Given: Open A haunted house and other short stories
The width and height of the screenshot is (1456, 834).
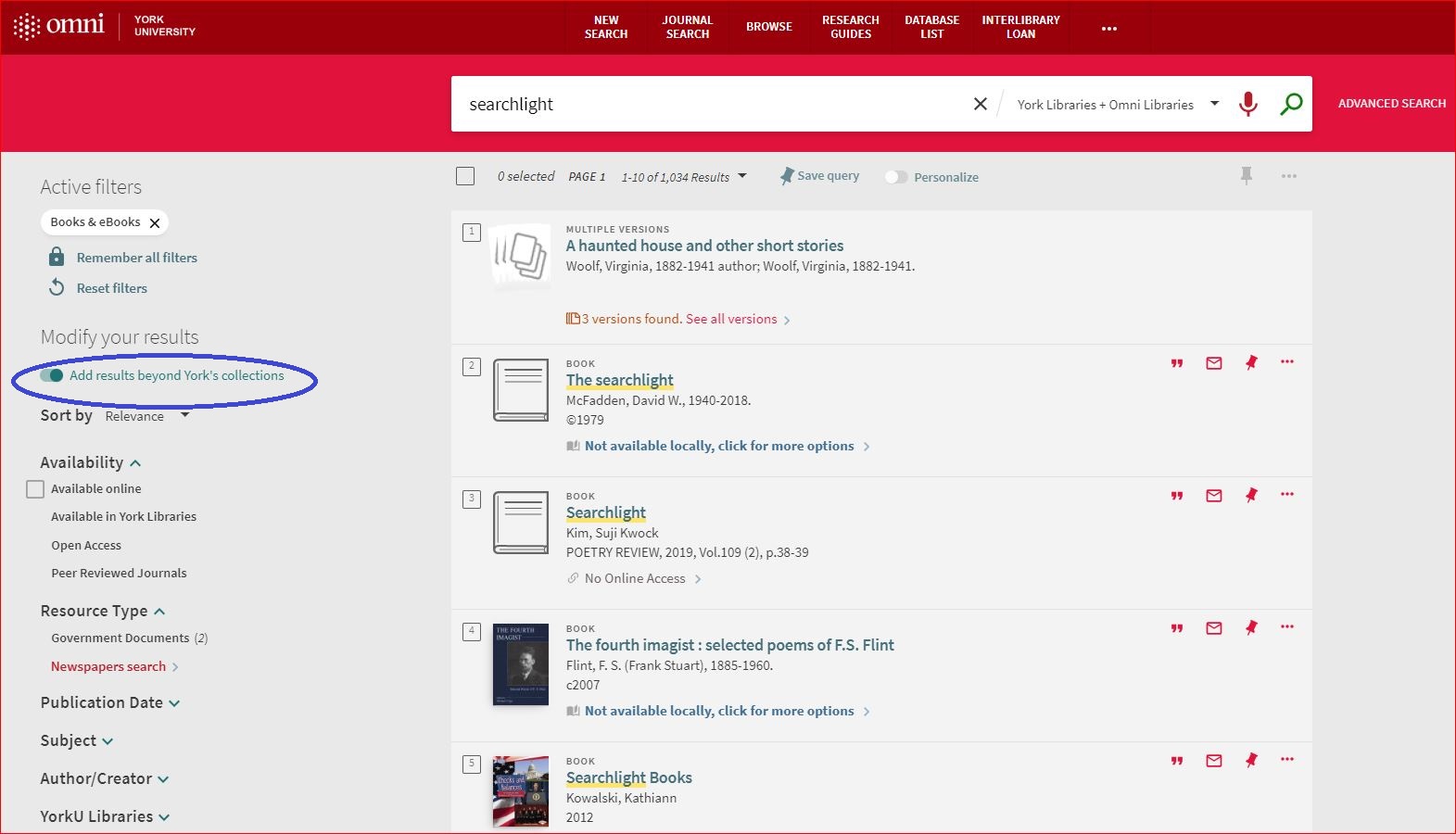Looking at the screenshot, I should (704, 246).
